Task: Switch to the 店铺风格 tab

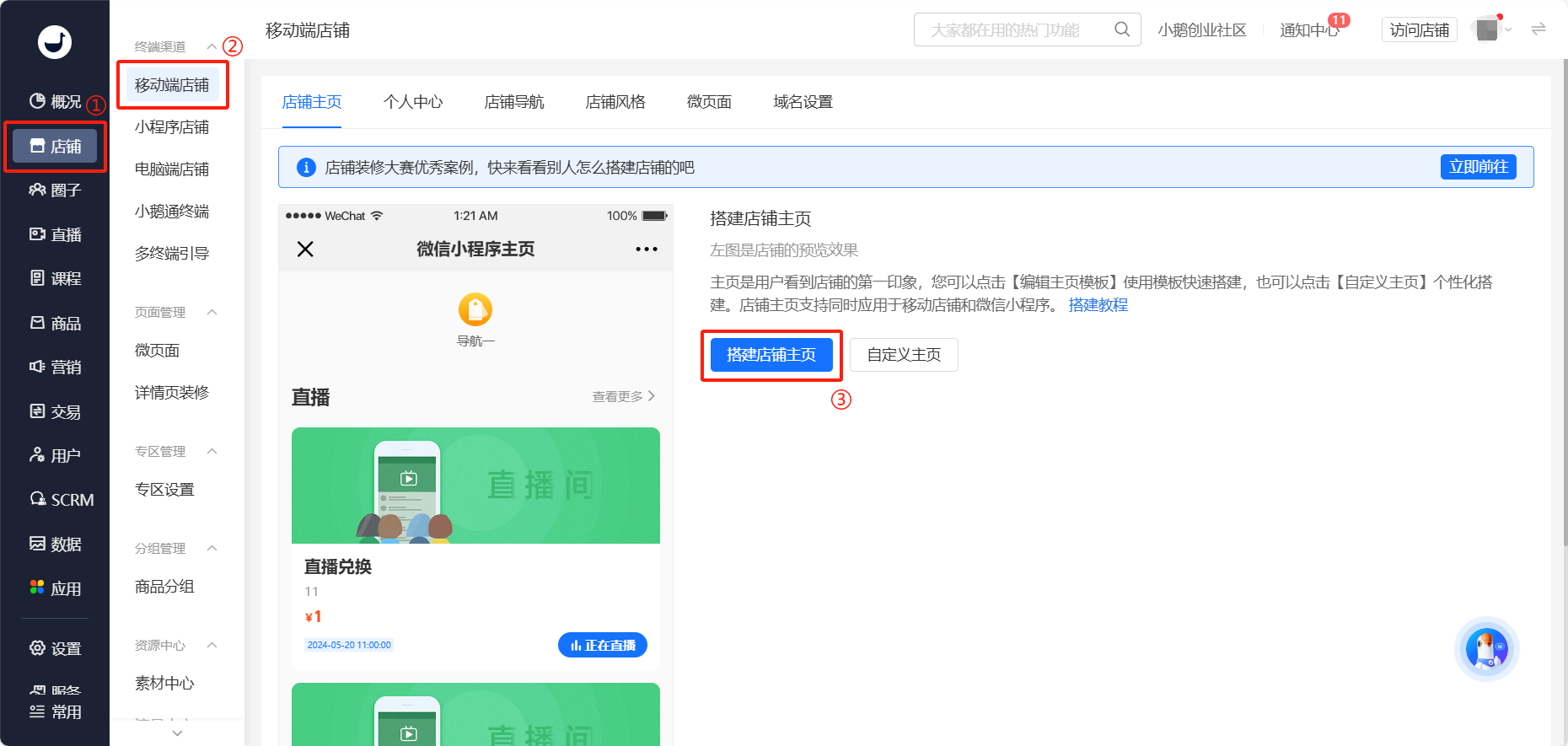Action: [615, 102]
